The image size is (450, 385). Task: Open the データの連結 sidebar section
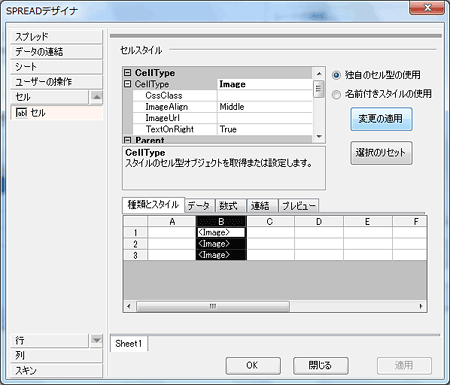click(x=56, y=52)
